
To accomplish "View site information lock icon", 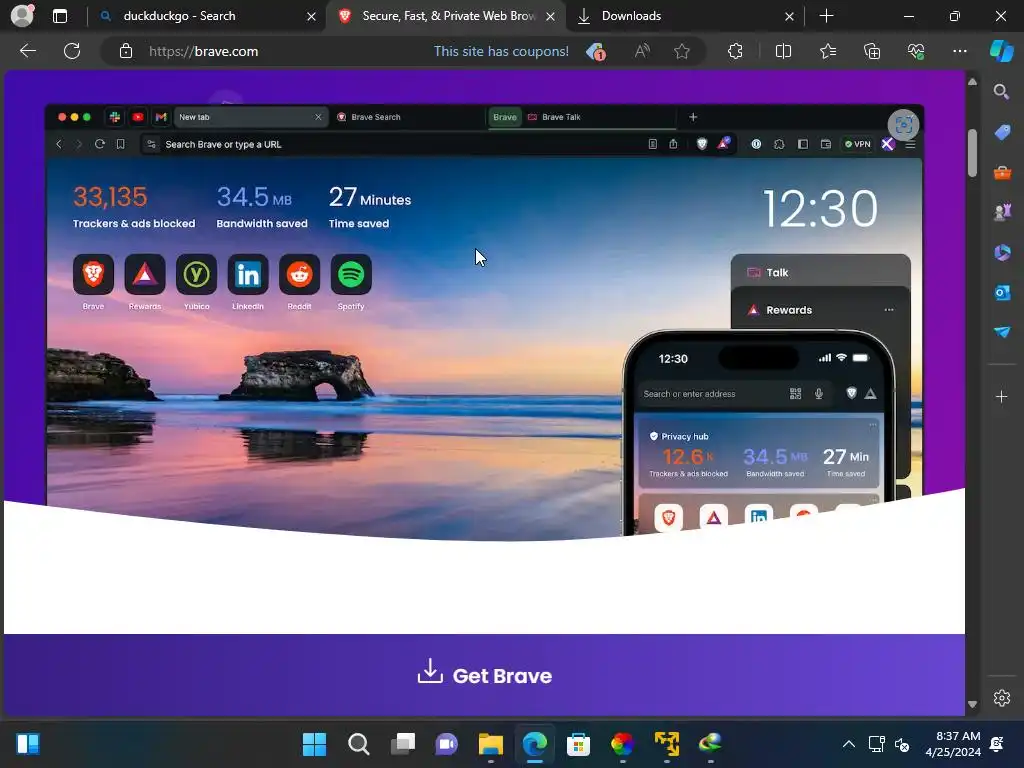I will click(126, 51).
